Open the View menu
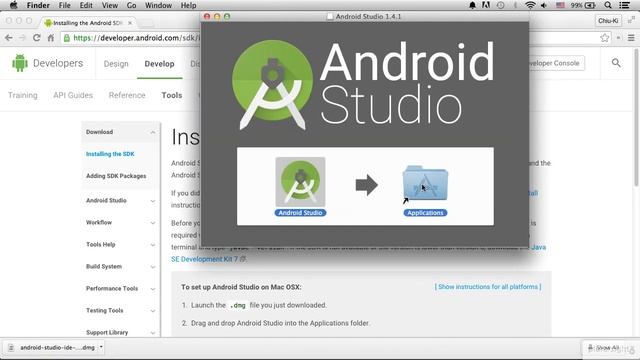The width and height of the screenshot is (640, 360). pyautogui.click(x=109, y=5)
